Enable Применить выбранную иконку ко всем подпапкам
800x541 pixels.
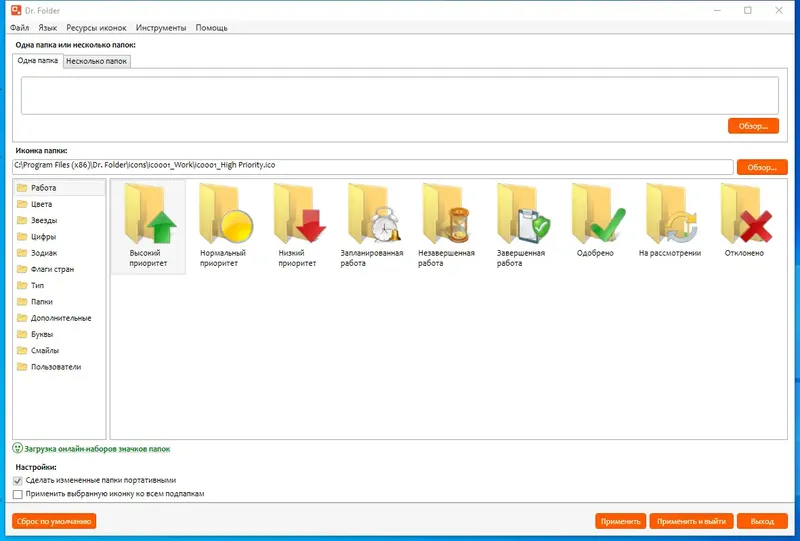tap(18, 494)
